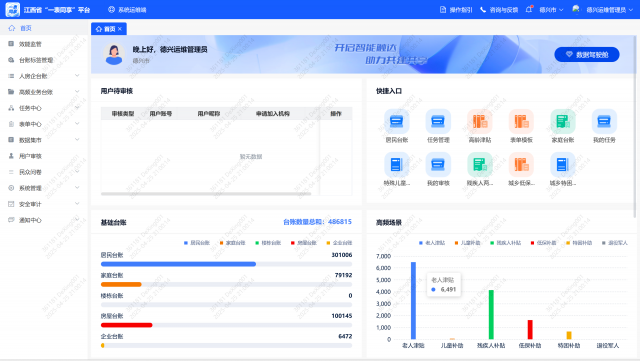
Task: Toggle 家庭台账 legend in 基础台账 chart
Action: (x=232, y=243)
